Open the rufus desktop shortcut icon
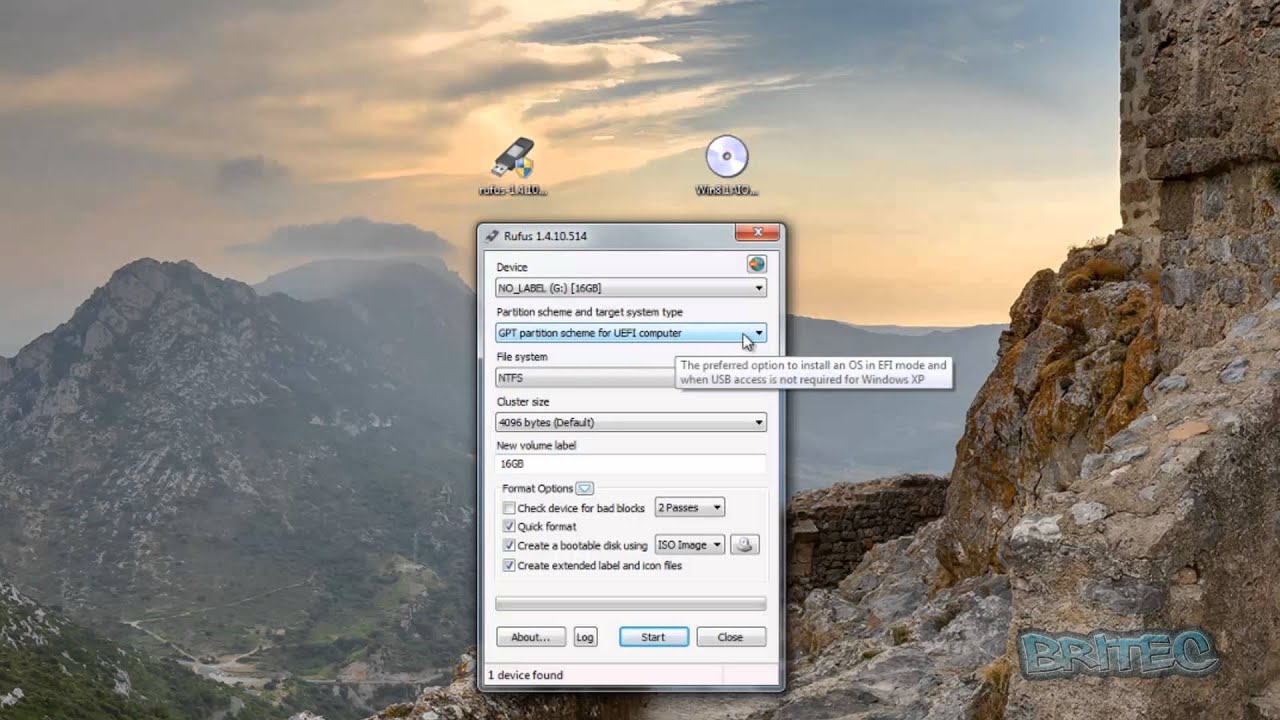The width and height of the screenshot is (1280, 720). coord(514,166)
